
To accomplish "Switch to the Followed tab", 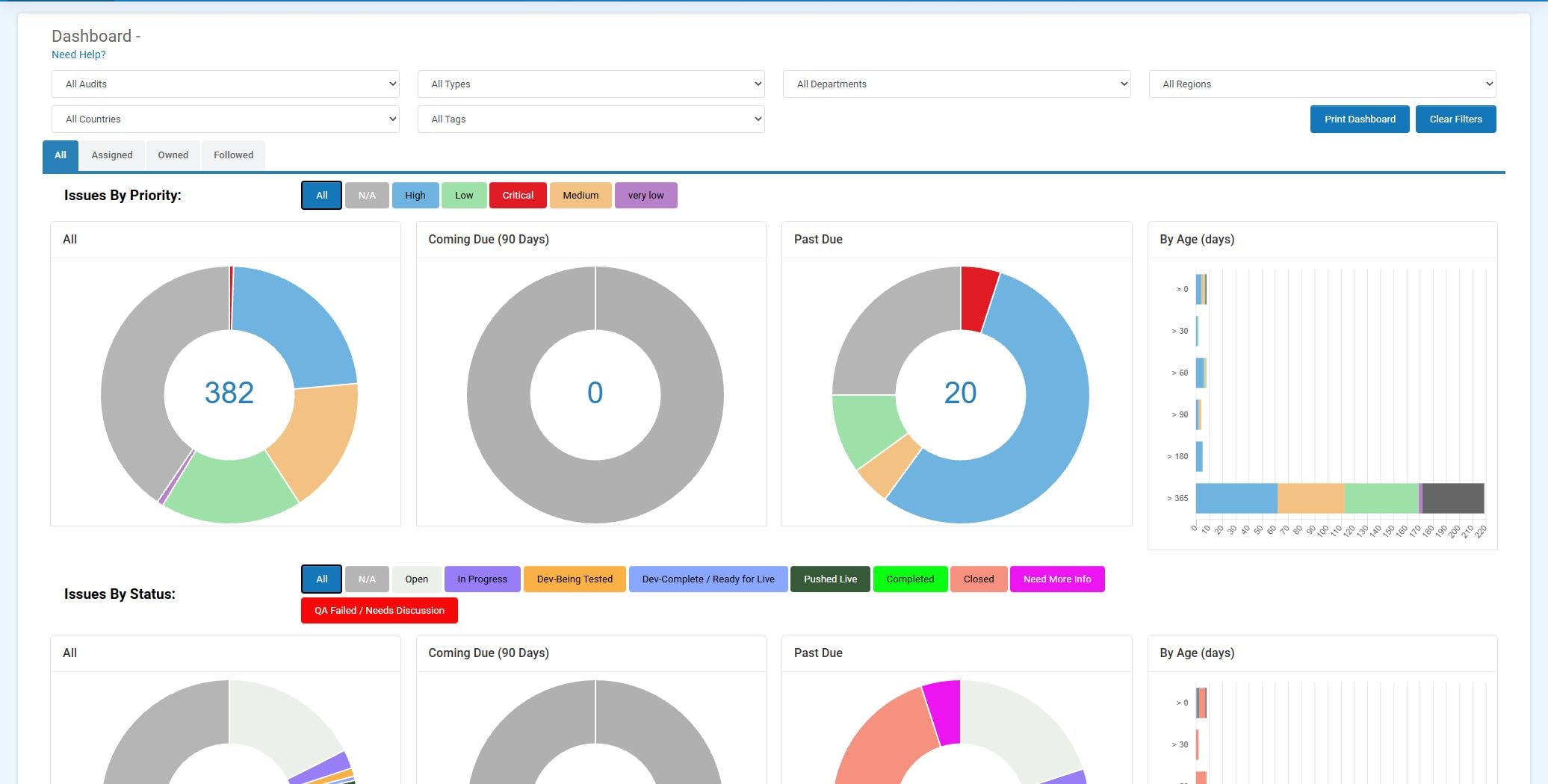I will tap(233, 155).
